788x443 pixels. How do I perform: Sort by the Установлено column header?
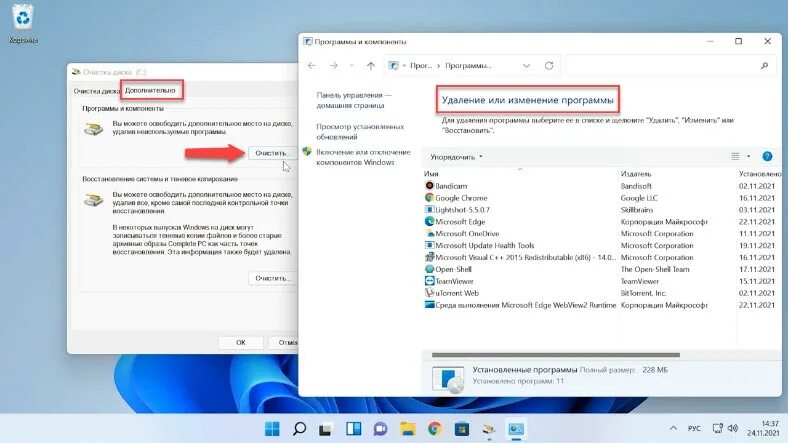760,174
